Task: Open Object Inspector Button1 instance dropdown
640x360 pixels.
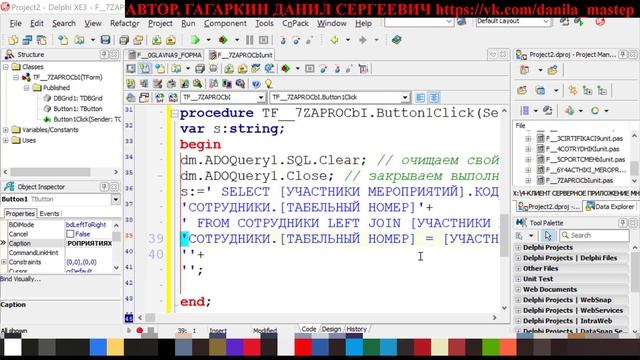Action: (x=116, y=200)
